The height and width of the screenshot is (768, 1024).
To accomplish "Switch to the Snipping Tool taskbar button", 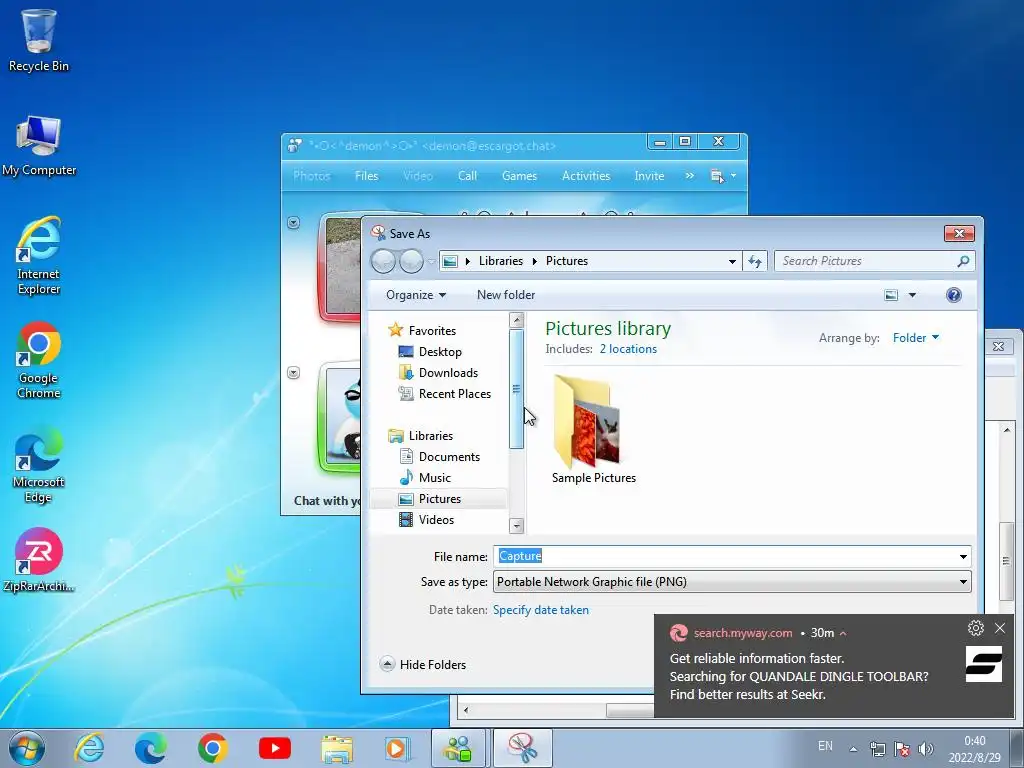I will pos(522,748).
